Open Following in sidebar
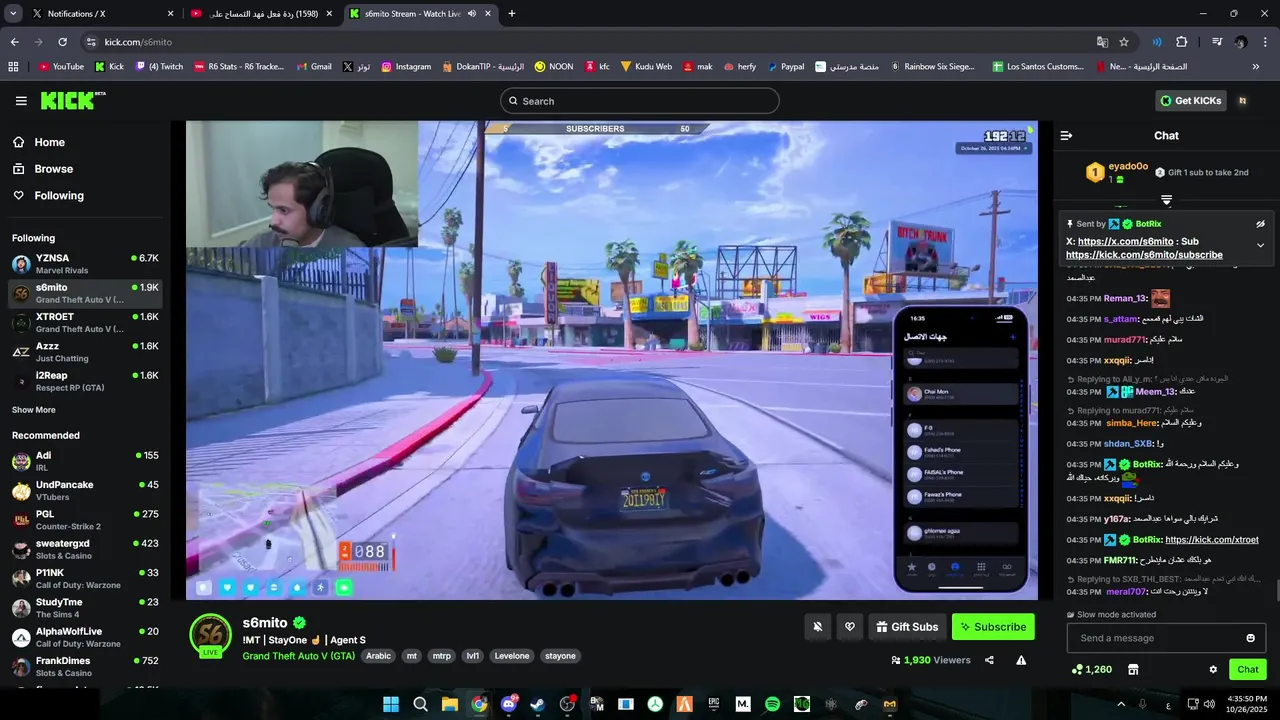 tap(59, 196)
